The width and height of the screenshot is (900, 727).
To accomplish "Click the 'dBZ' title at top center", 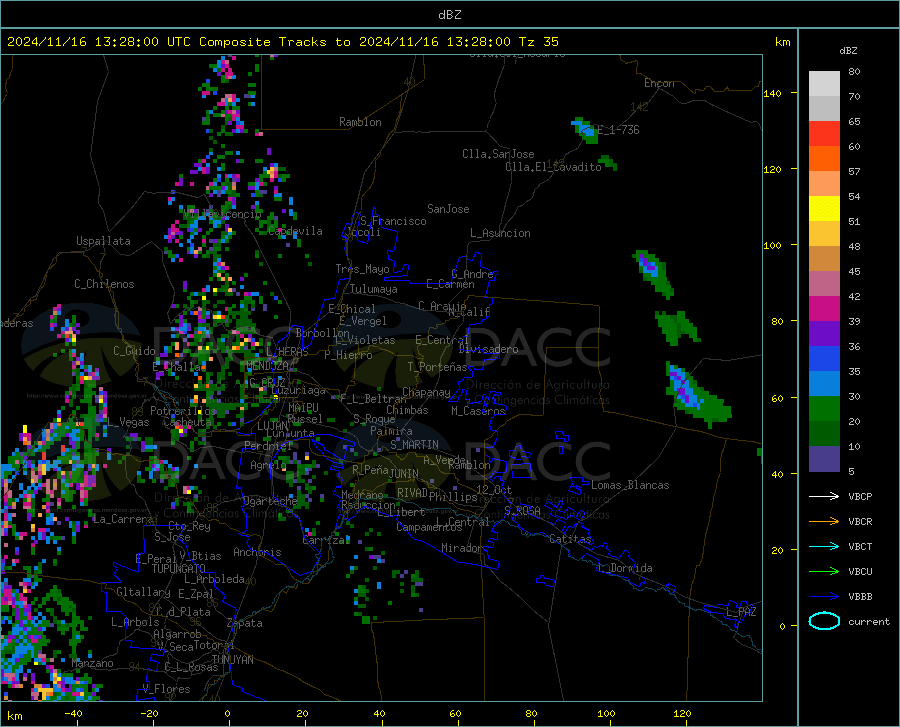I will [449, 15].
